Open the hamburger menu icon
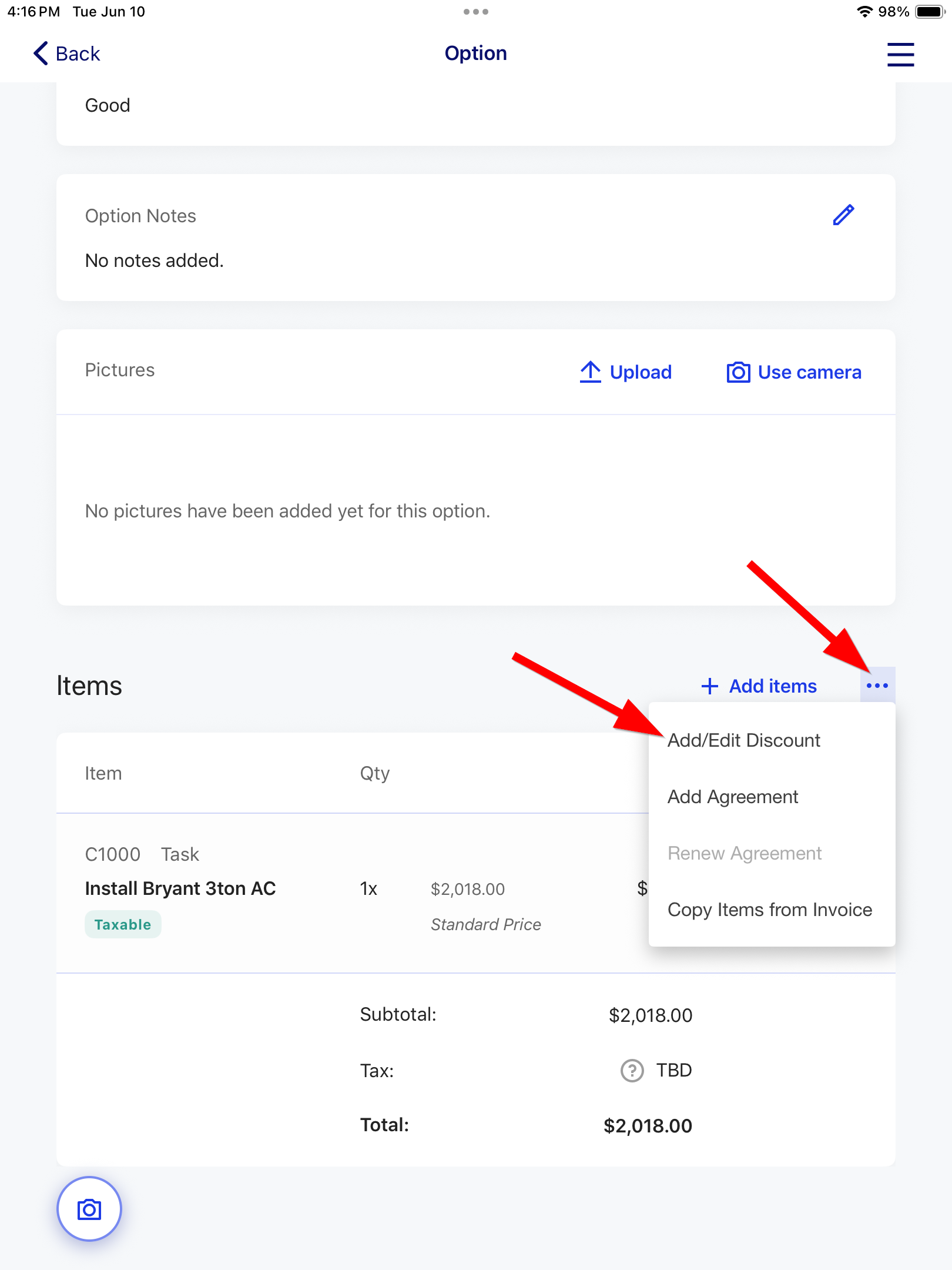This screenshot has height=1270, width=952. click(900, 54)
